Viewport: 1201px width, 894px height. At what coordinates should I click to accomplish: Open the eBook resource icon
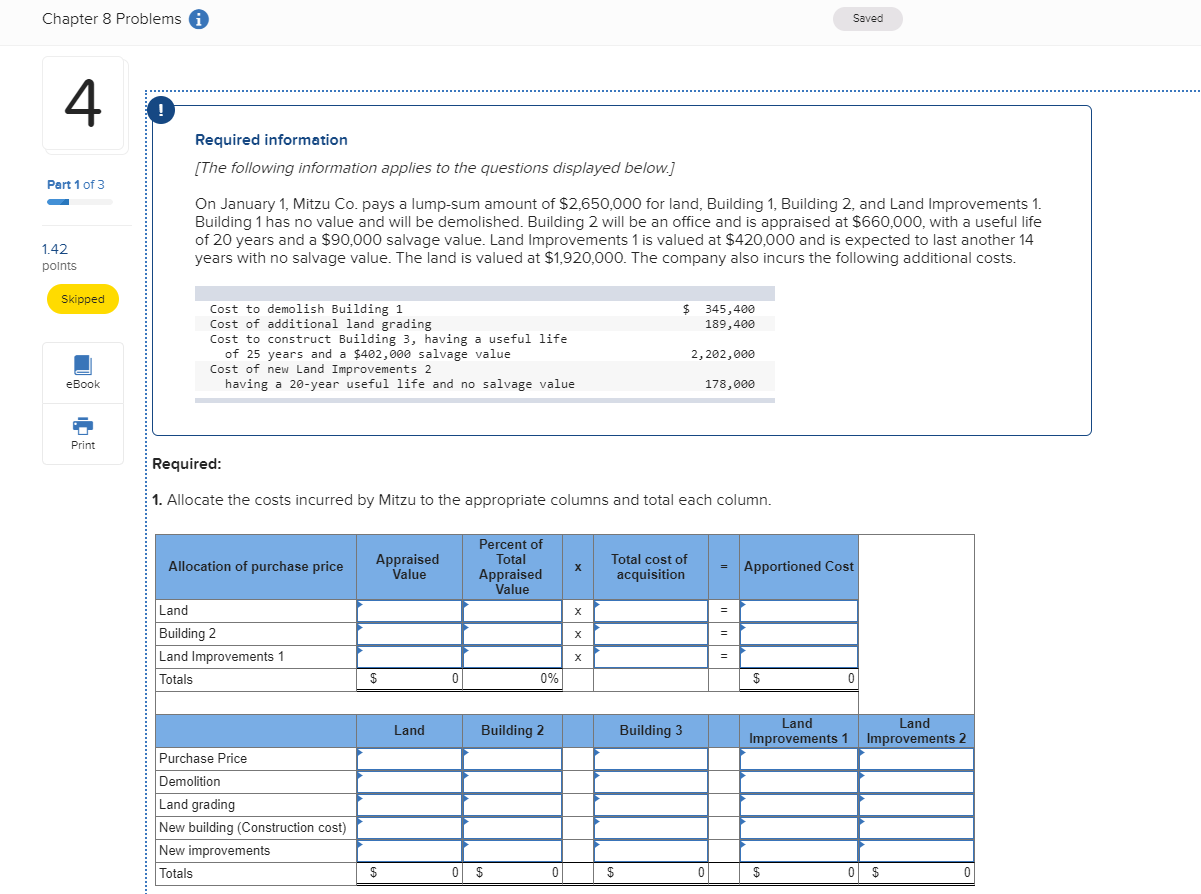(83, 371)
